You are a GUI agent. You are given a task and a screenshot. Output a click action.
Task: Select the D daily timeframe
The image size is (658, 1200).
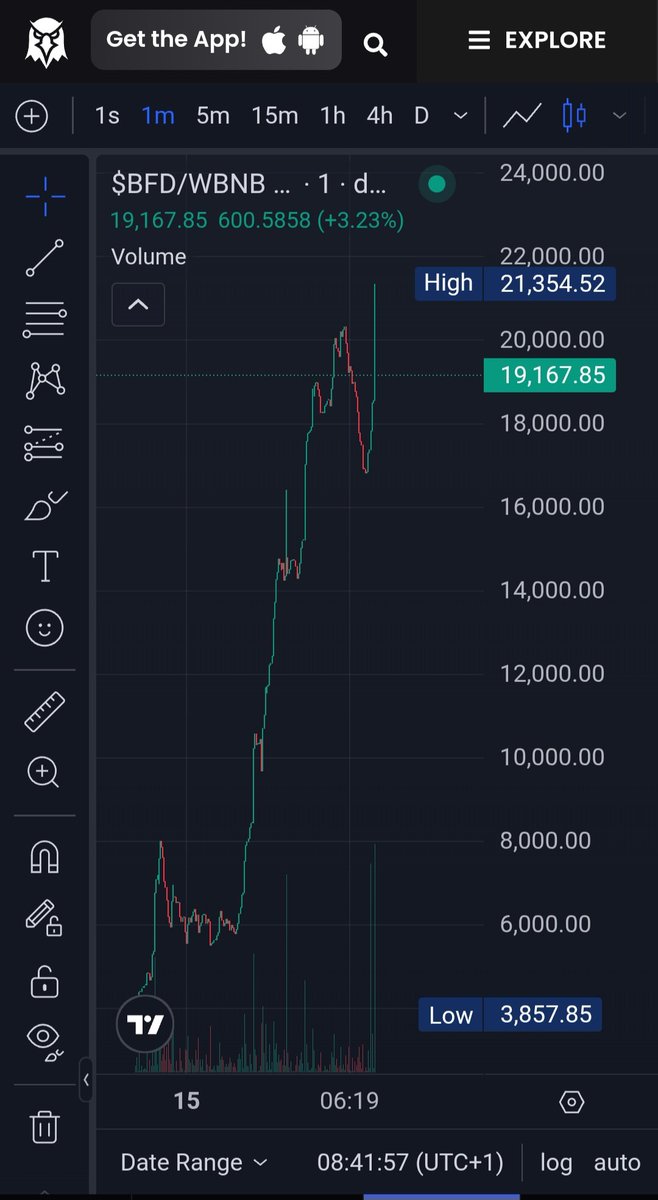[x=421, y=116]
